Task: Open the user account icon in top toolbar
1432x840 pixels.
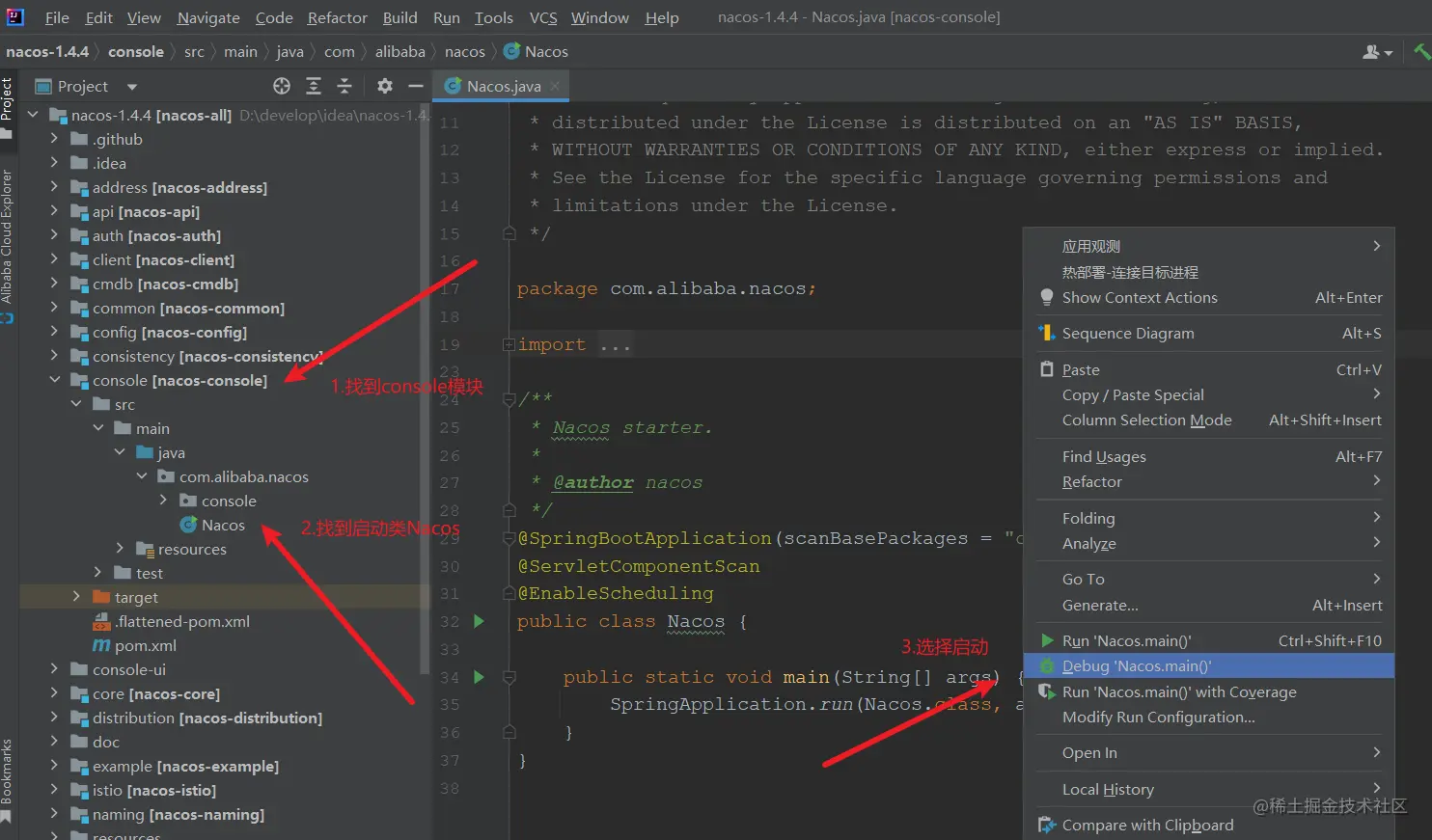Action: coord(1377,52)
